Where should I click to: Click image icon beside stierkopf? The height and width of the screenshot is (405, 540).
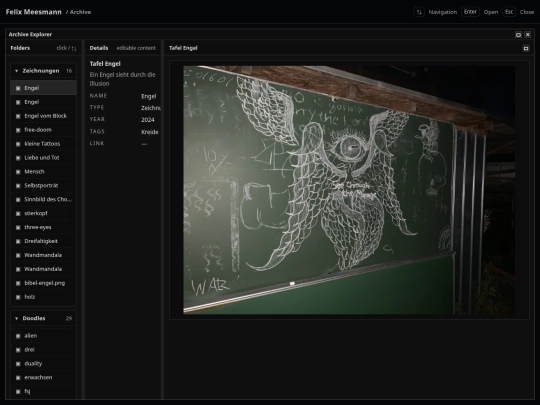click(18, 214)
